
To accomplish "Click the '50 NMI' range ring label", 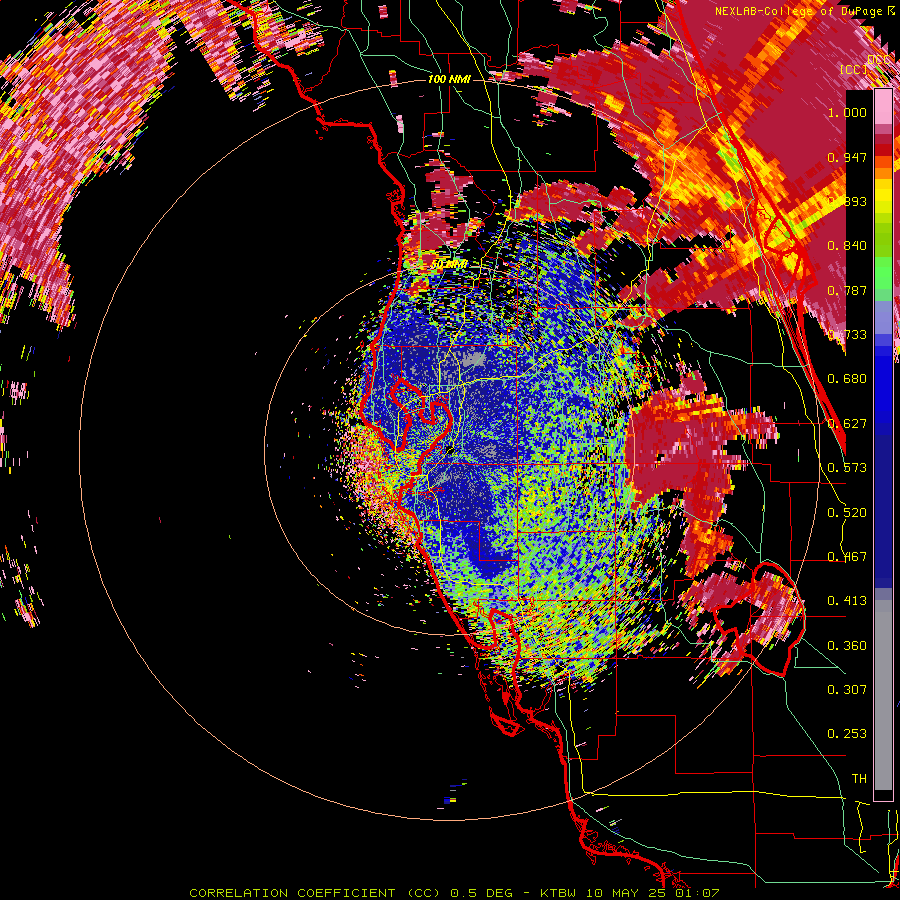I will (x=449, y=265).
